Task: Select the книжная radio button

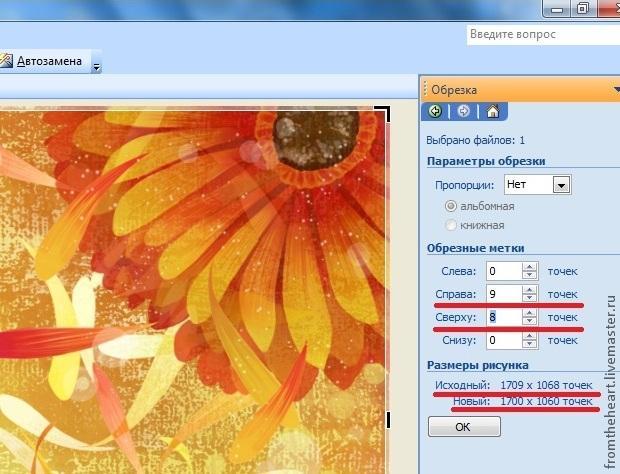Action: point(450,225)
